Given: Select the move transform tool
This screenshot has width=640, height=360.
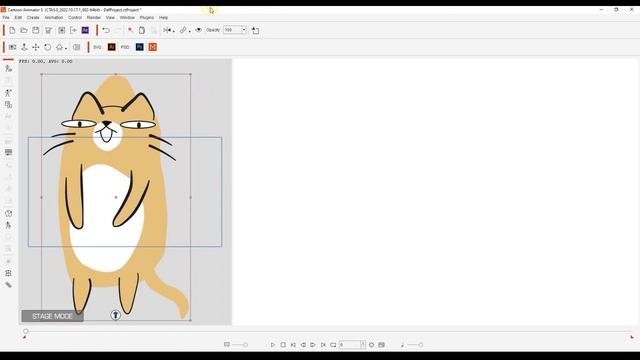Looking at the screenshot, I should tap(36, 47).
